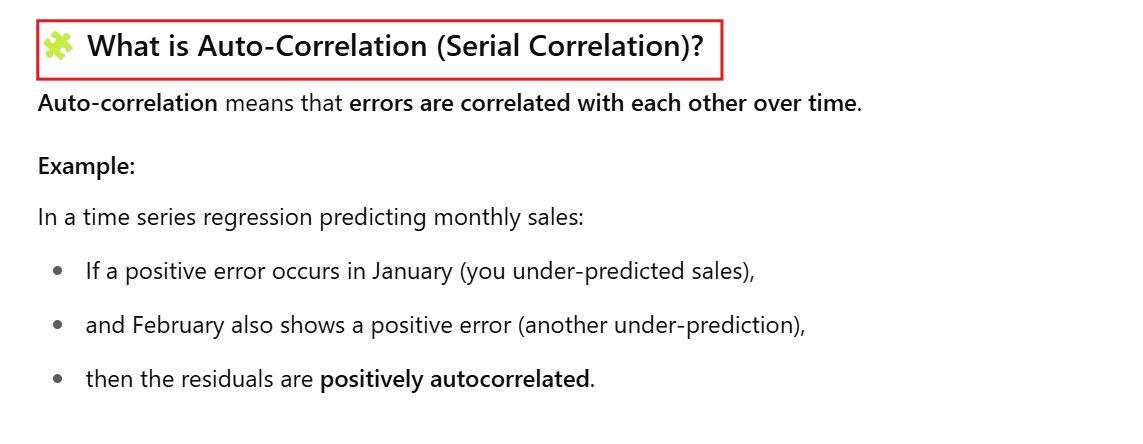Click the third bullet point dot

click(59, 379)
